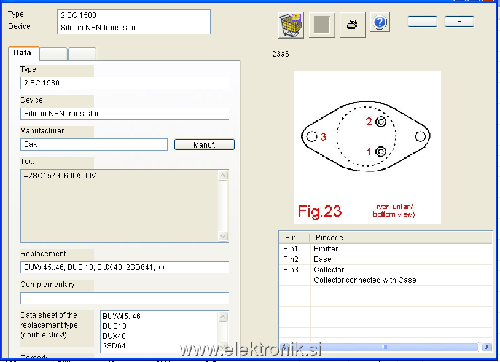Select the fourth entry in the data sheet list
Image resolution: width=500 pixels, height=362 pixels.
point(114,346)
